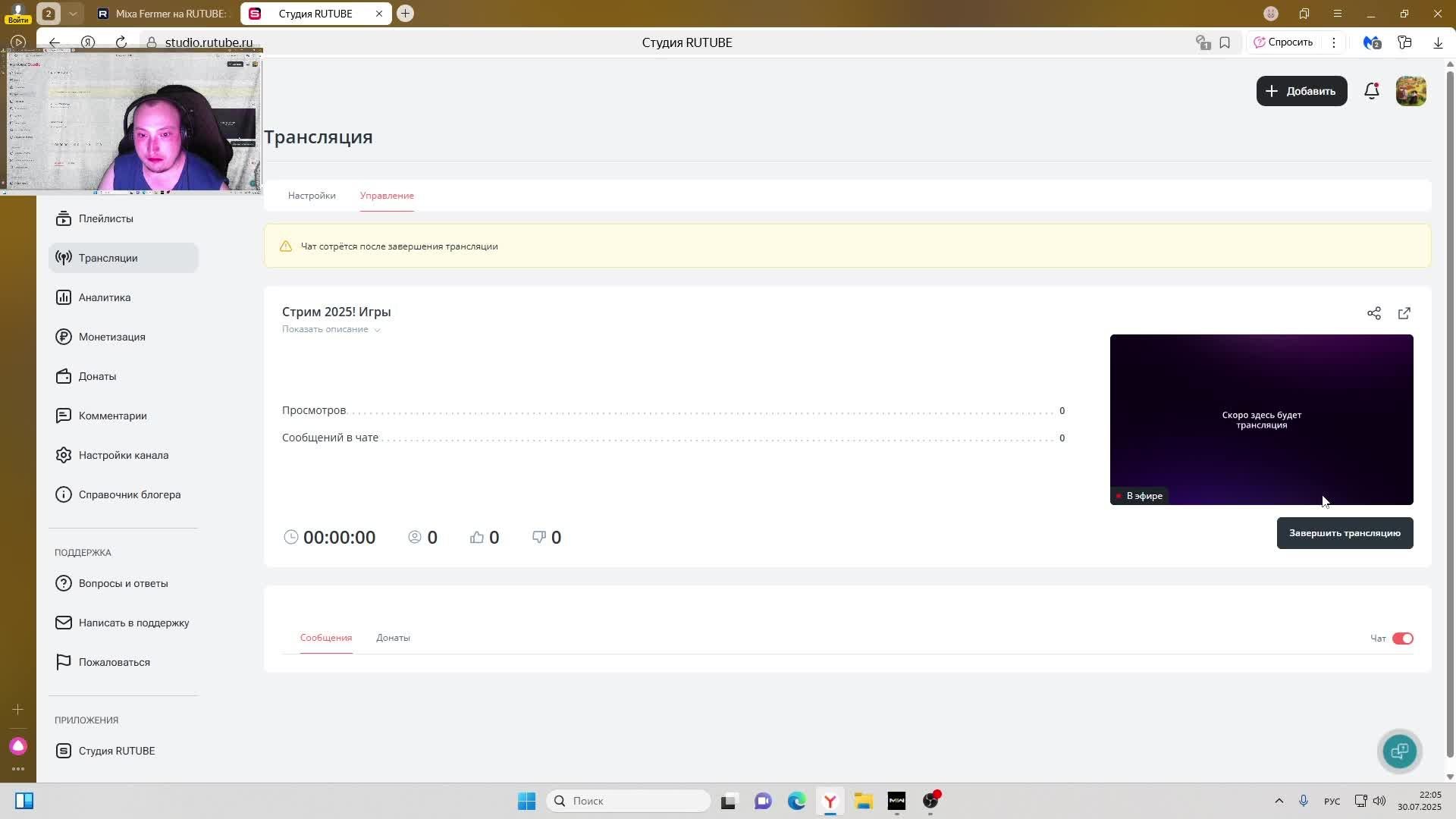The width and height of the screenshot is (1456, 819).
Task: Open stream in new window icon
Action: click(x=1404, y=313)
